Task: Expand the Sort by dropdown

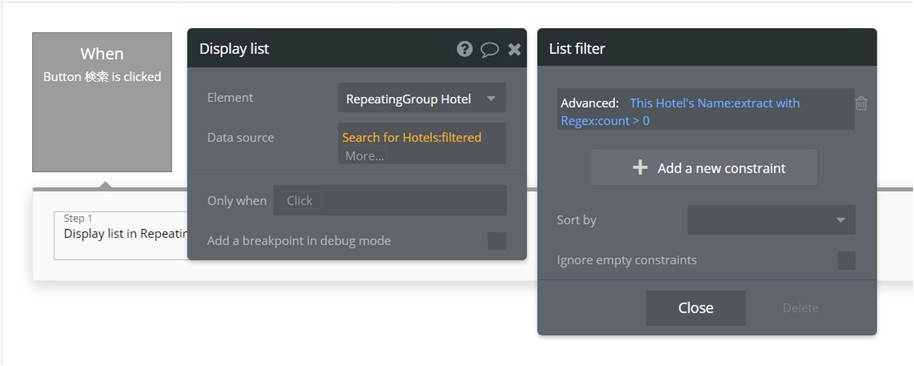Action: click(771, 220)
